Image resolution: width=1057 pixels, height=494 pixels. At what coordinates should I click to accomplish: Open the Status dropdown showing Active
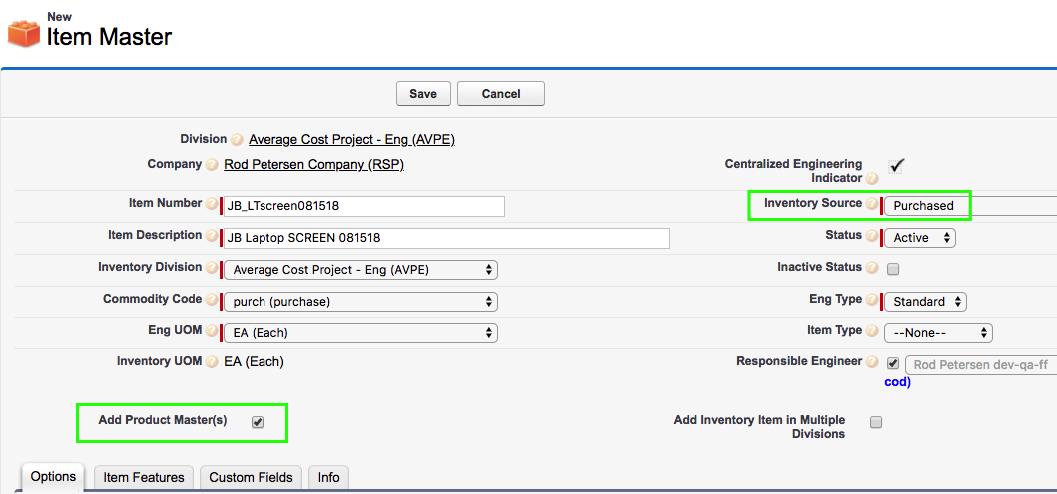(x=919, y=238)
